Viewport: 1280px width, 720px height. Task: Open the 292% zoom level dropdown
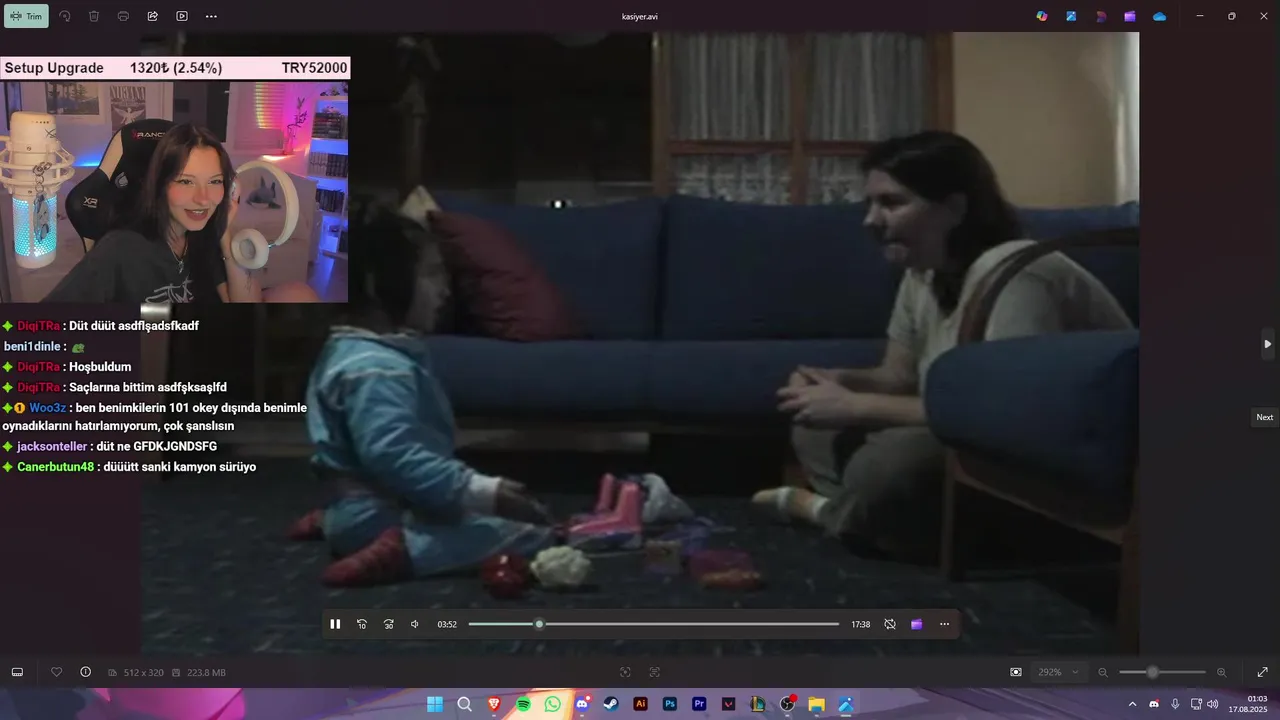point(1060,672)
